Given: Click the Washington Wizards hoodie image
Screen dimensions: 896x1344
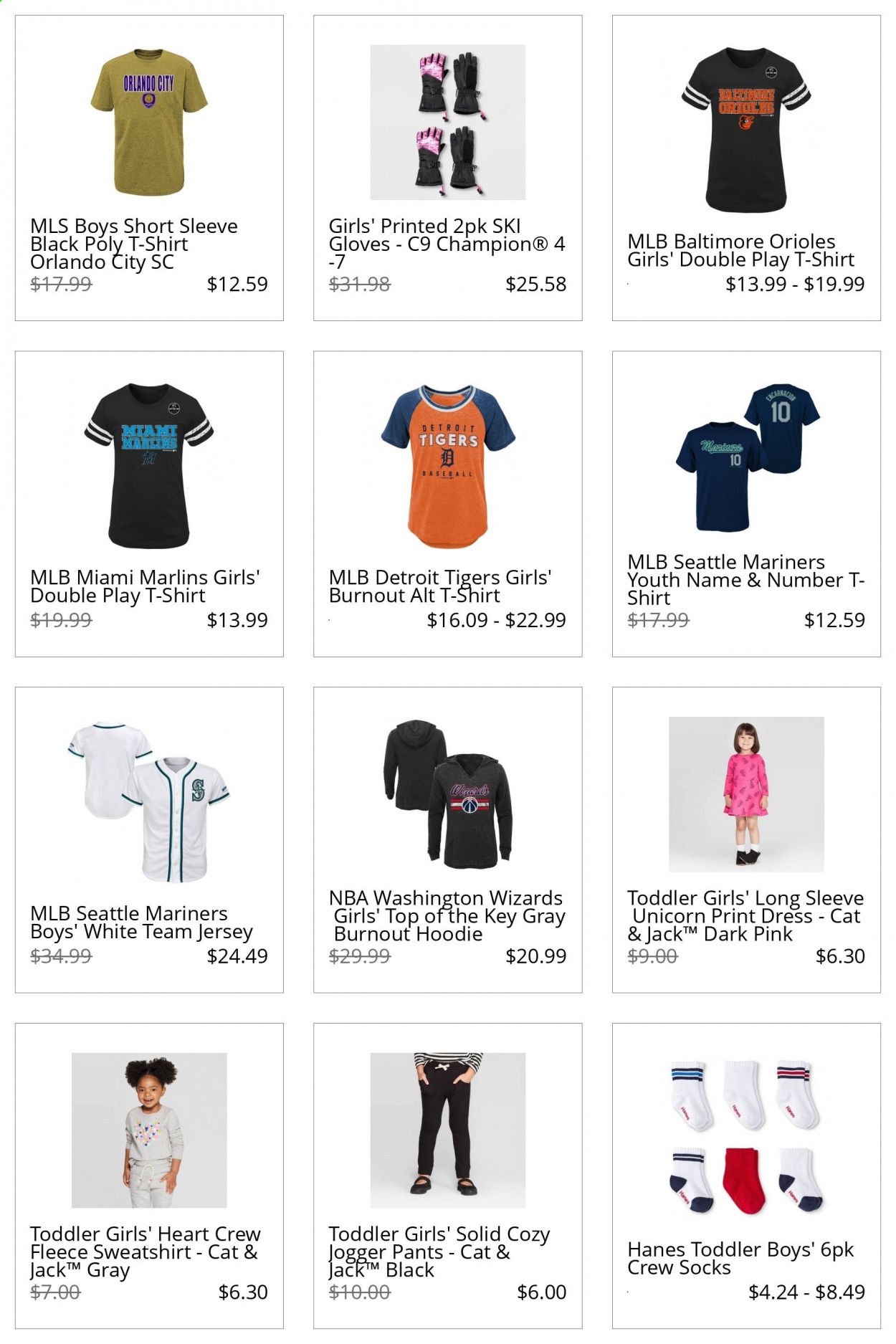Looking at the screenshot, I should [x=447, y=794].
